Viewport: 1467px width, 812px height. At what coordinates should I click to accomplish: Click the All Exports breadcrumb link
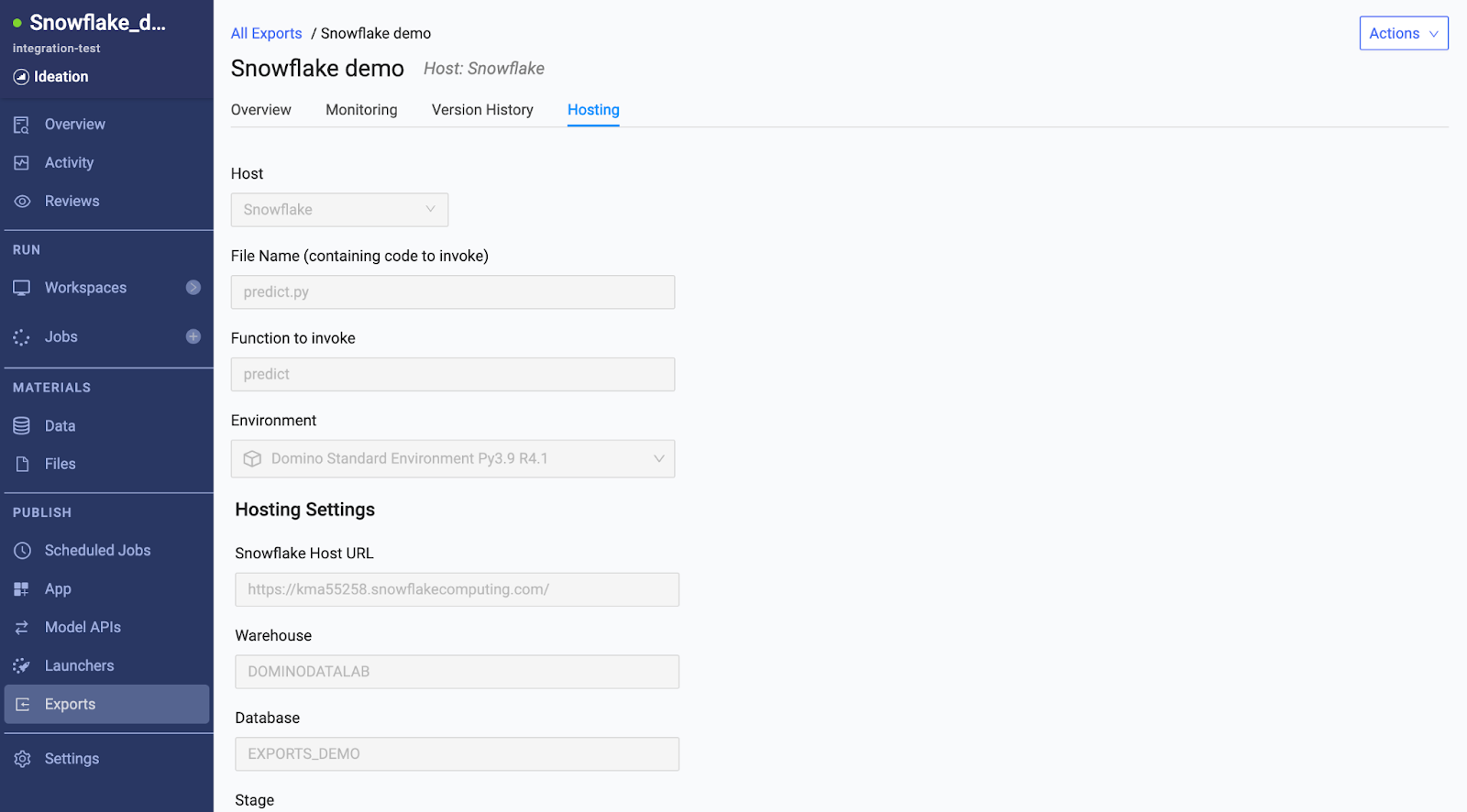[x=266, y=34]
